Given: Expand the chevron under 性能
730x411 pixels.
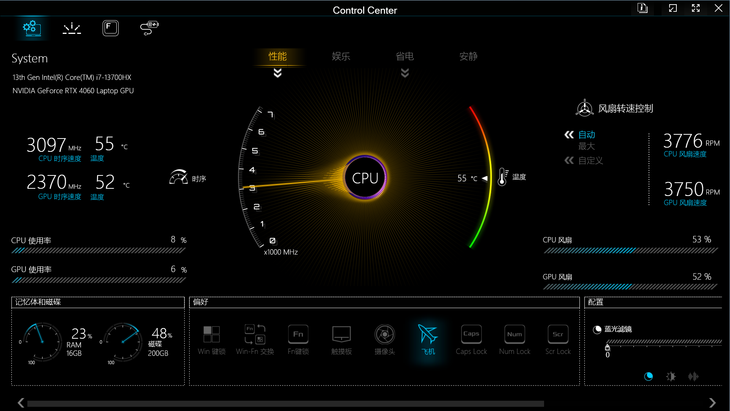Looking at the screenshot, I should click(277, 73).
